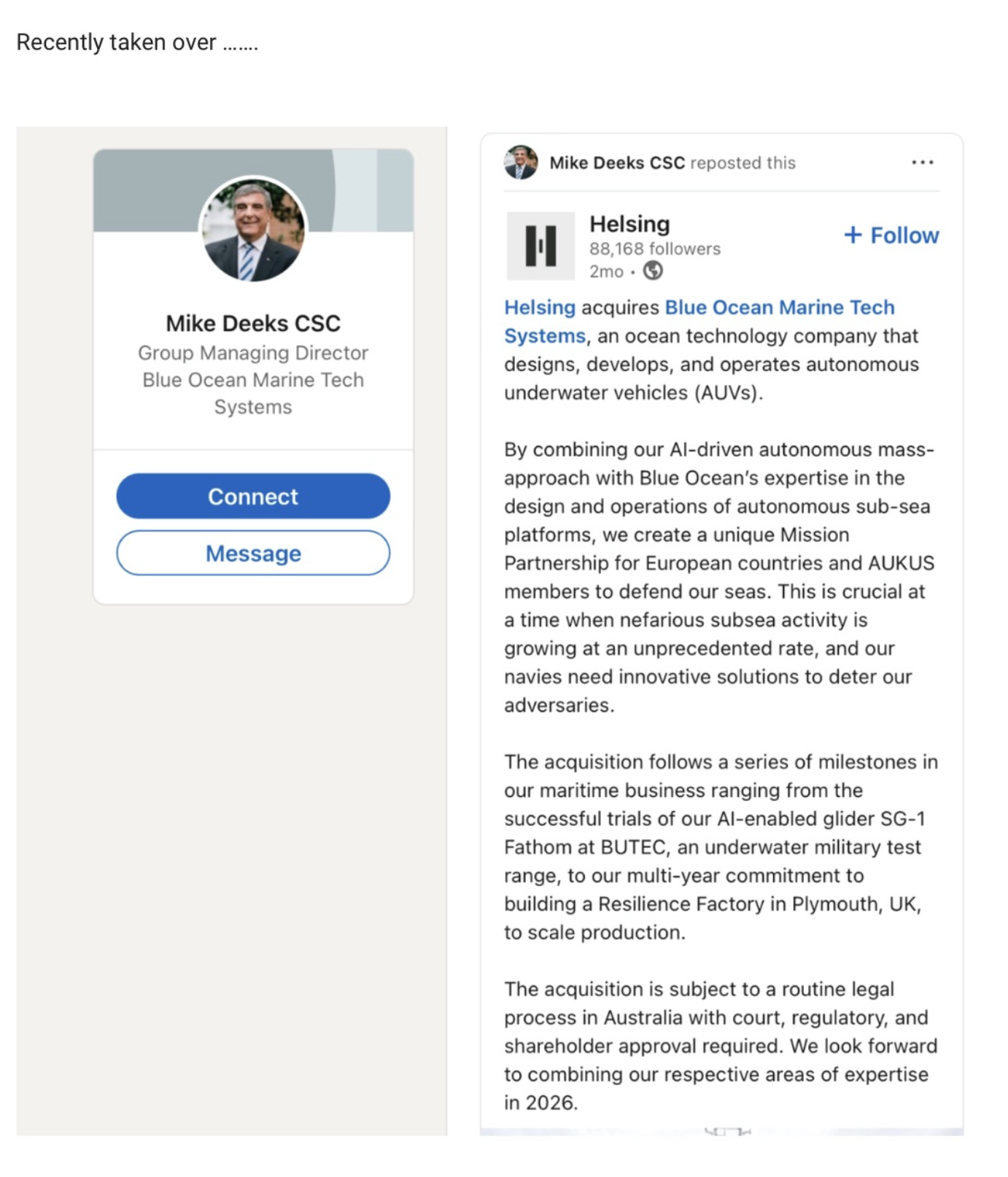1008x1177 pixels.
Task: Click the 'reposted this' label
Action: click(x=743, y=163)
